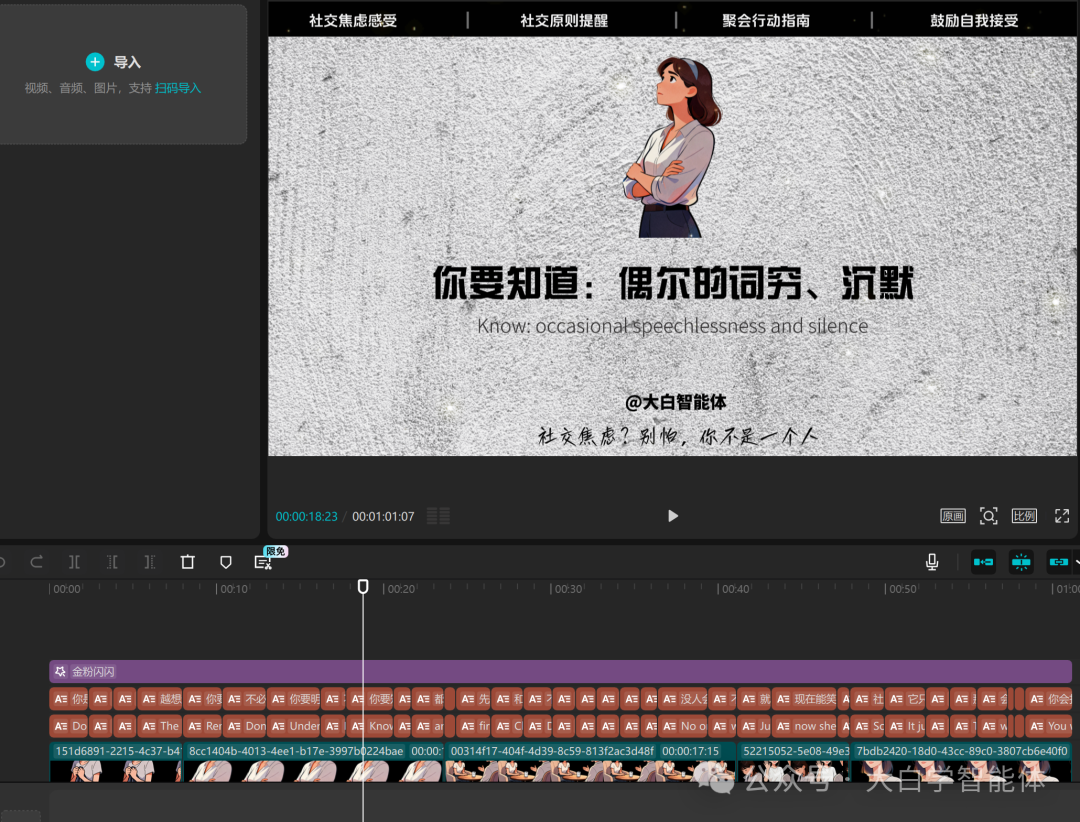Select the English subtitle clip No o
1080x822 pixels.
pyautogui.click(x=683, y=726)
